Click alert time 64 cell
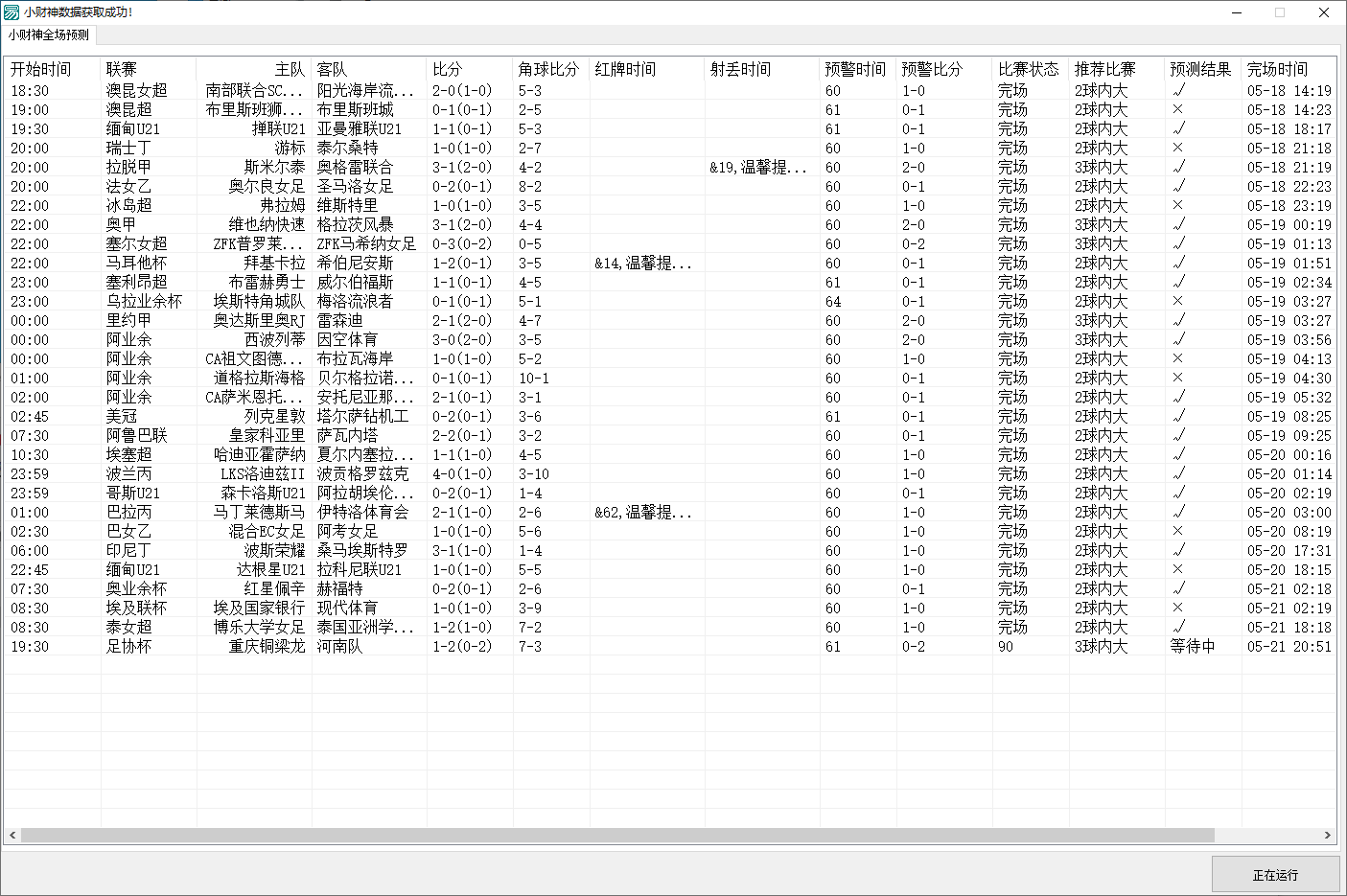 point(833,301)
